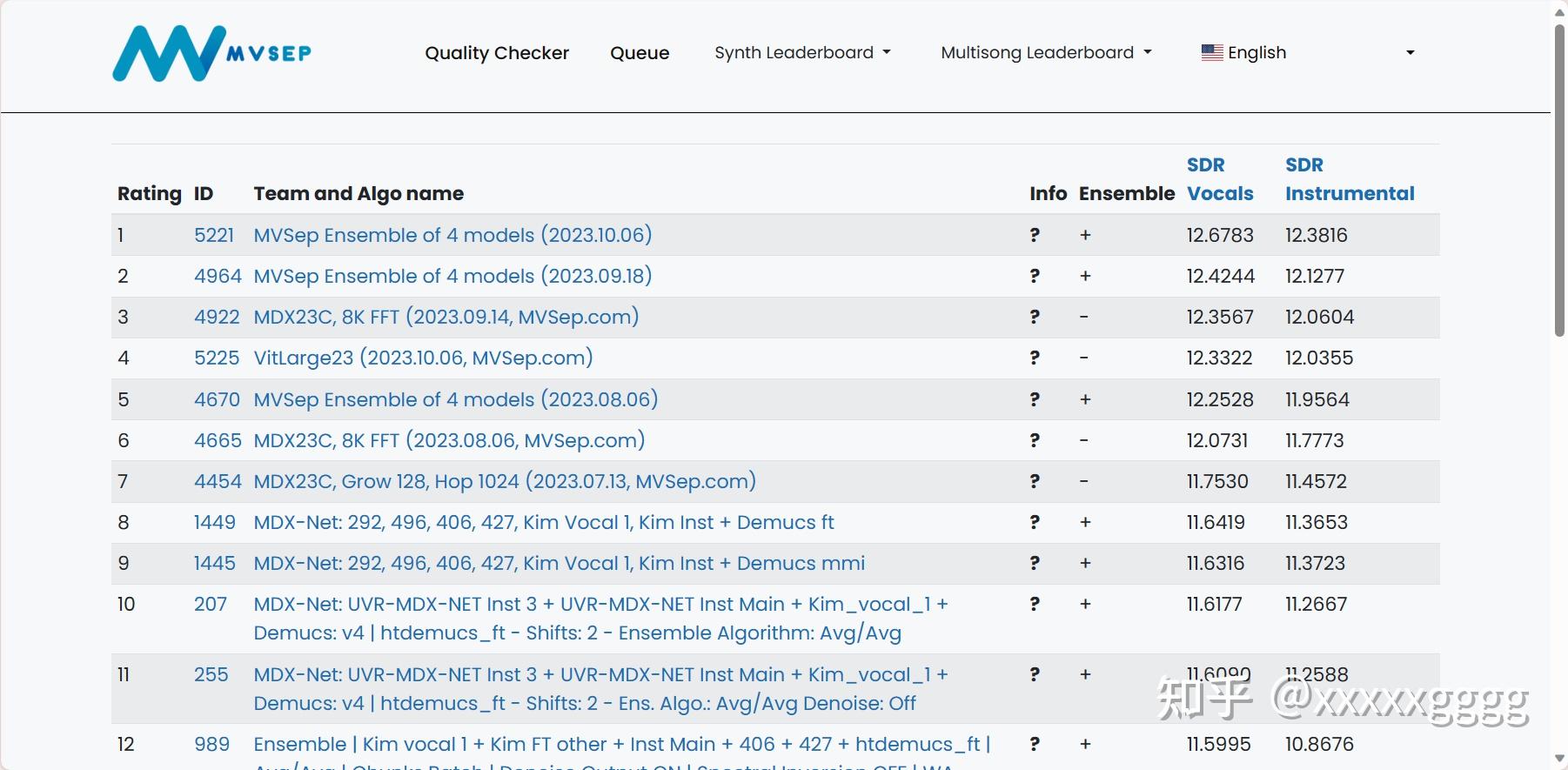This screenshot has height=770, width=1568.
Task: Click the info question mark for ID 5221
Action: pyautogui.click(x=1035, y=235)
